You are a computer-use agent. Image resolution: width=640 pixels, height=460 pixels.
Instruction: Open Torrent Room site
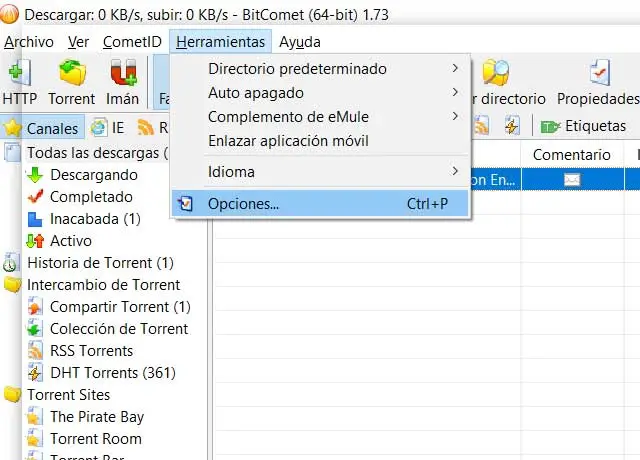coord(96,439)
